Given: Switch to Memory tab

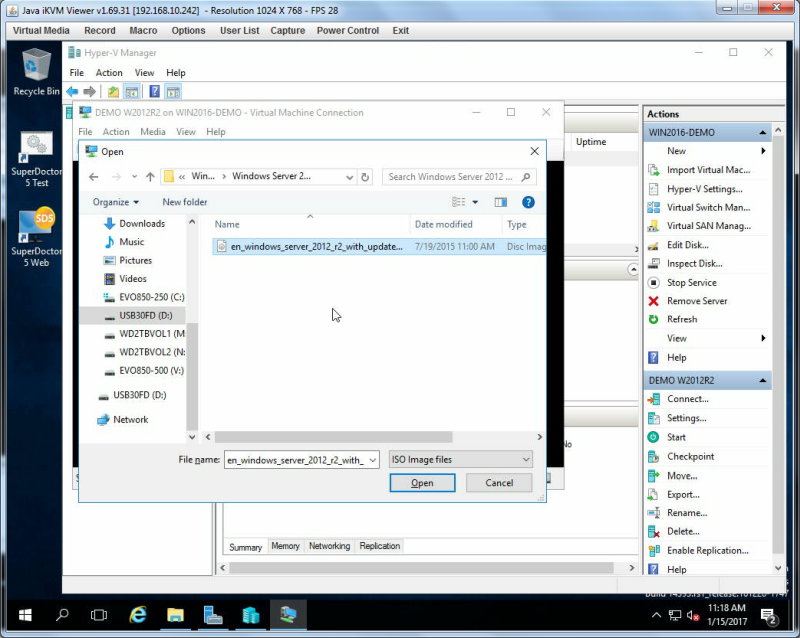Looking at the screenshot, I should pyautogui.click(x=285, y=546).
